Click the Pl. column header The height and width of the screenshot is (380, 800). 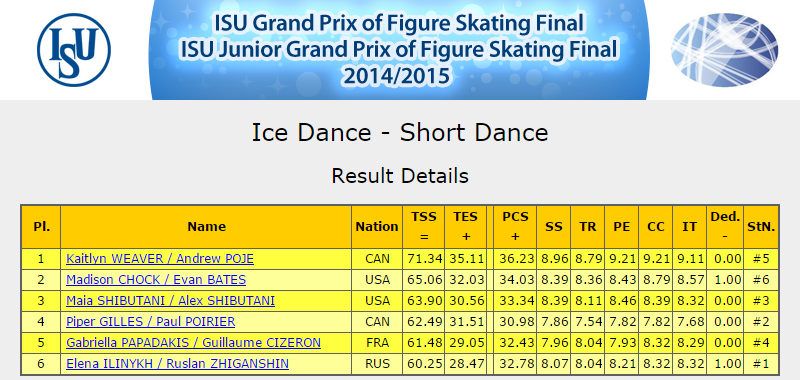[x=41, y=227]
